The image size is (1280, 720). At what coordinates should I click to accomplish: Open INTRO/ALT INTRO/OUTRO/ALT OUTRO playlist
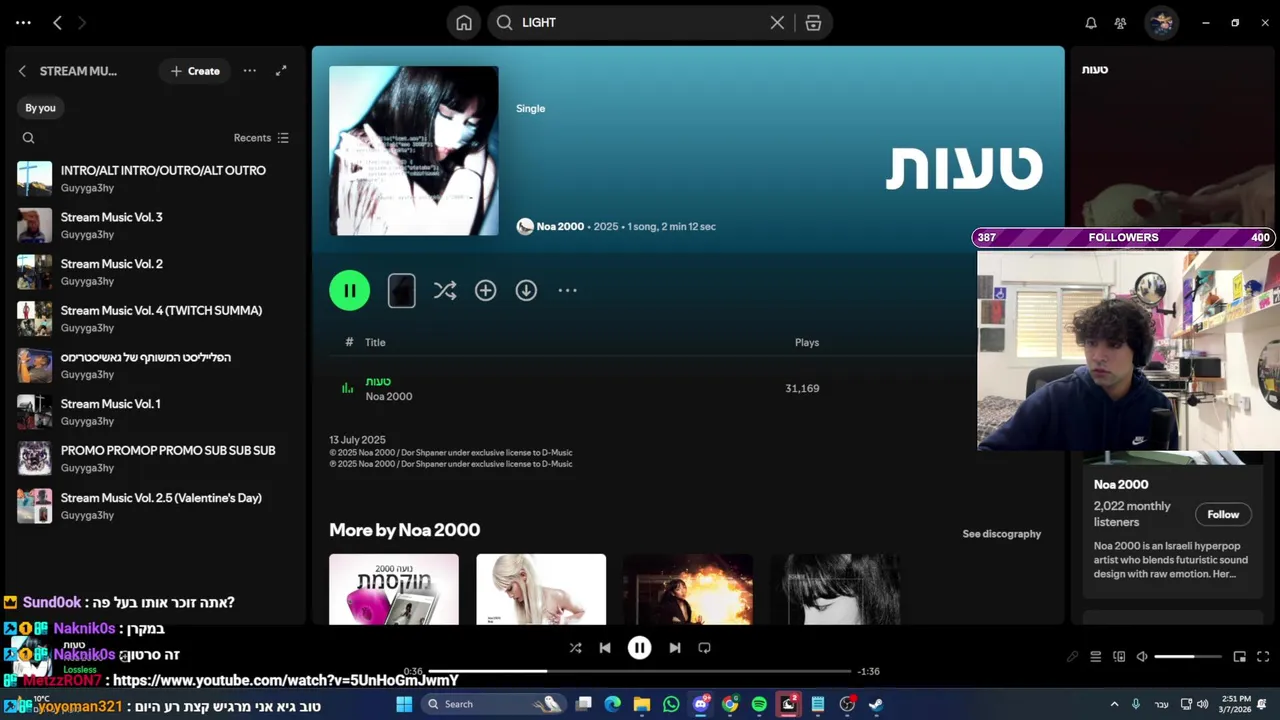(x=155, y=178)
